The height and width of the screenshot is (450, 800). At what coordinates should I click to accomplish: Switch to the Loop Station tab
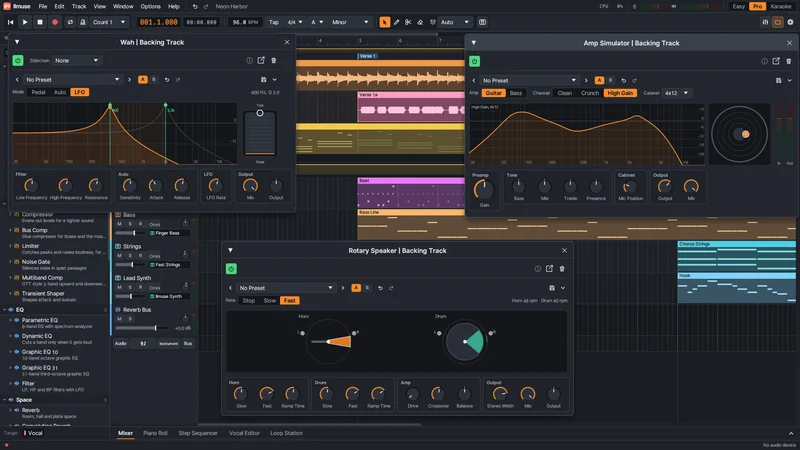click(286, 433)
